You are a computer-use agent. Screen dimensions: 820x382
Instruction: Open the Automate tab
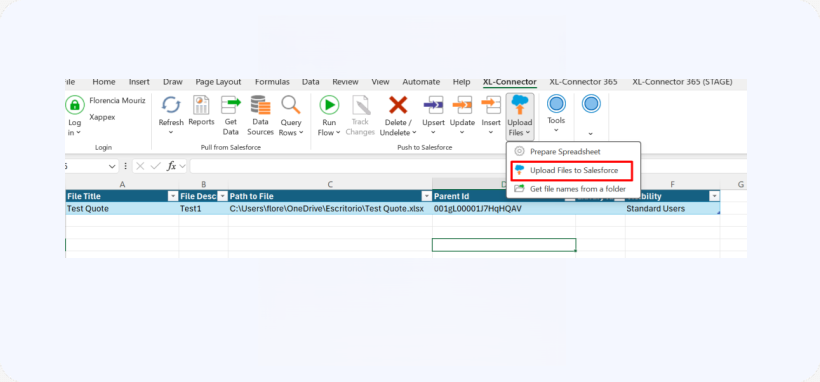coord(421,82)
